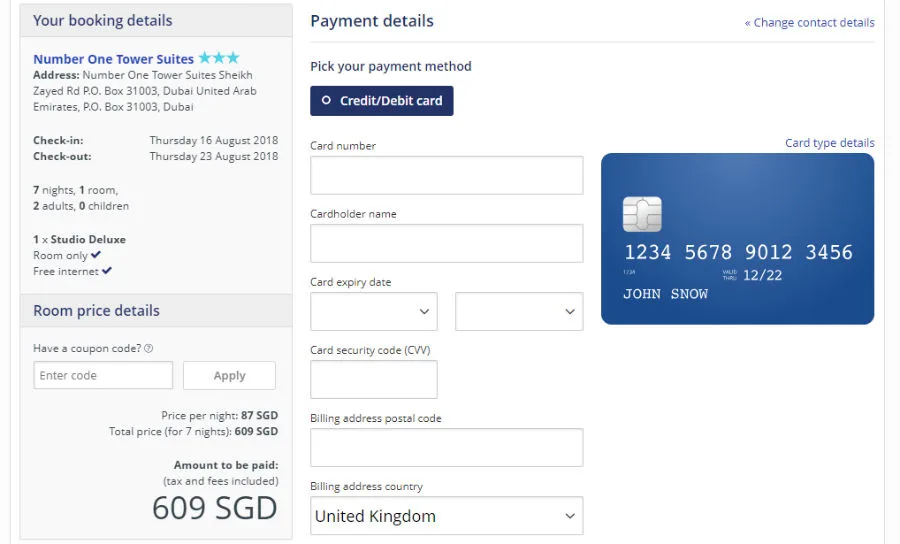Open the card expiry year dropdown
The image size is (900, 544).
518,312
